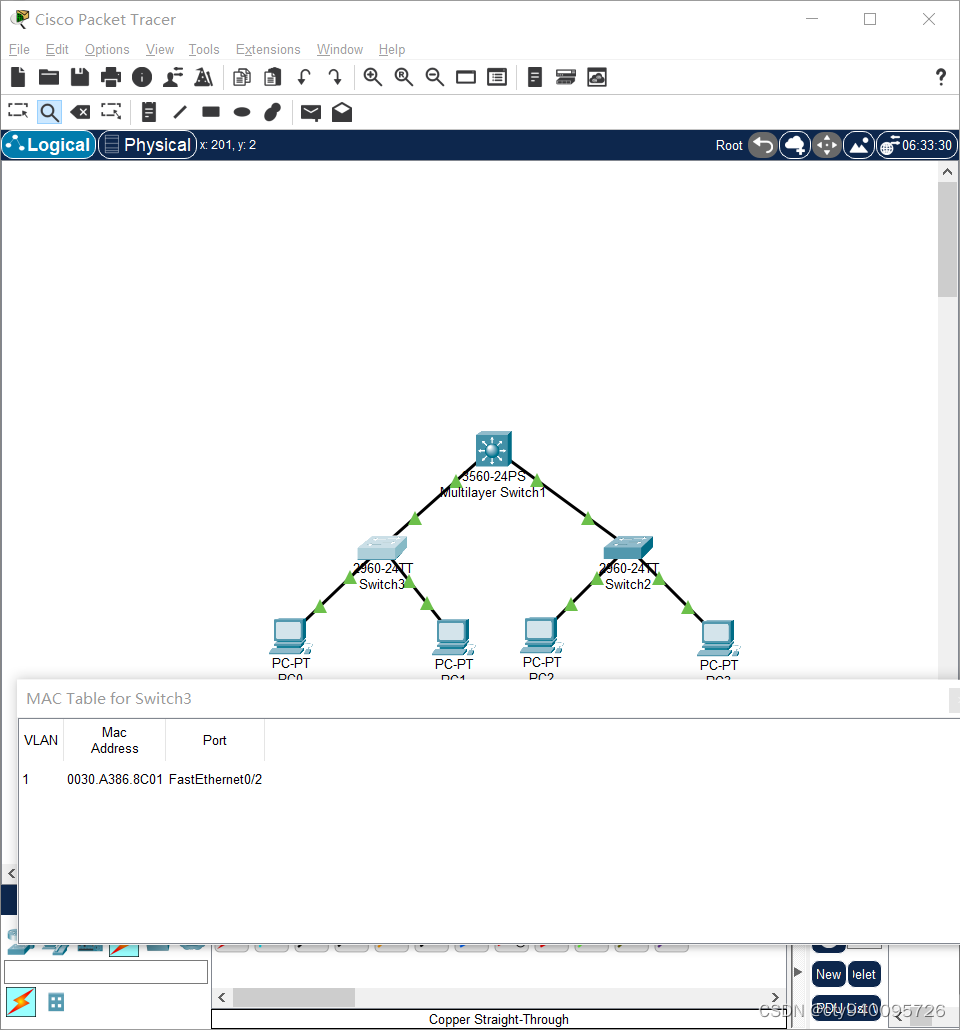The width and height of the screenshot is (960, 1030).
Task: Open the environment time 06:33:30 button
Action: click(x=917, y=145)
